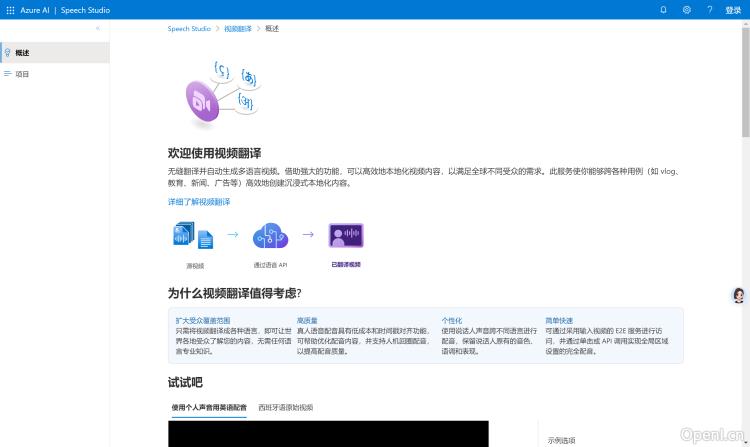Open settings via the gear icon
This screenshot has width=750, height=447.
pos(687,9)
